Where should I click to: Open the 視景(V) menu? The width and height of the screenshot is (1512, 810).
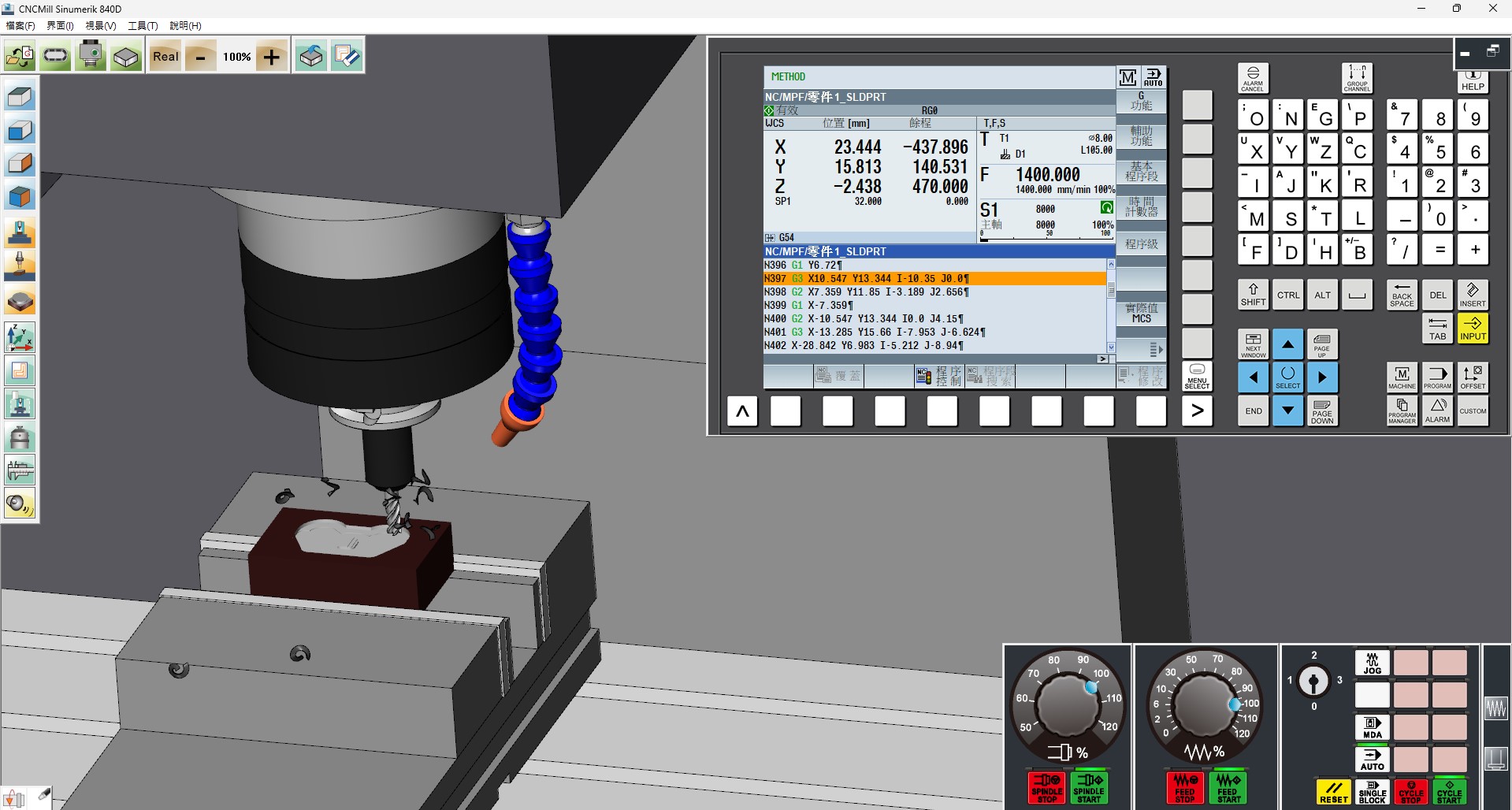click(101, 26)
